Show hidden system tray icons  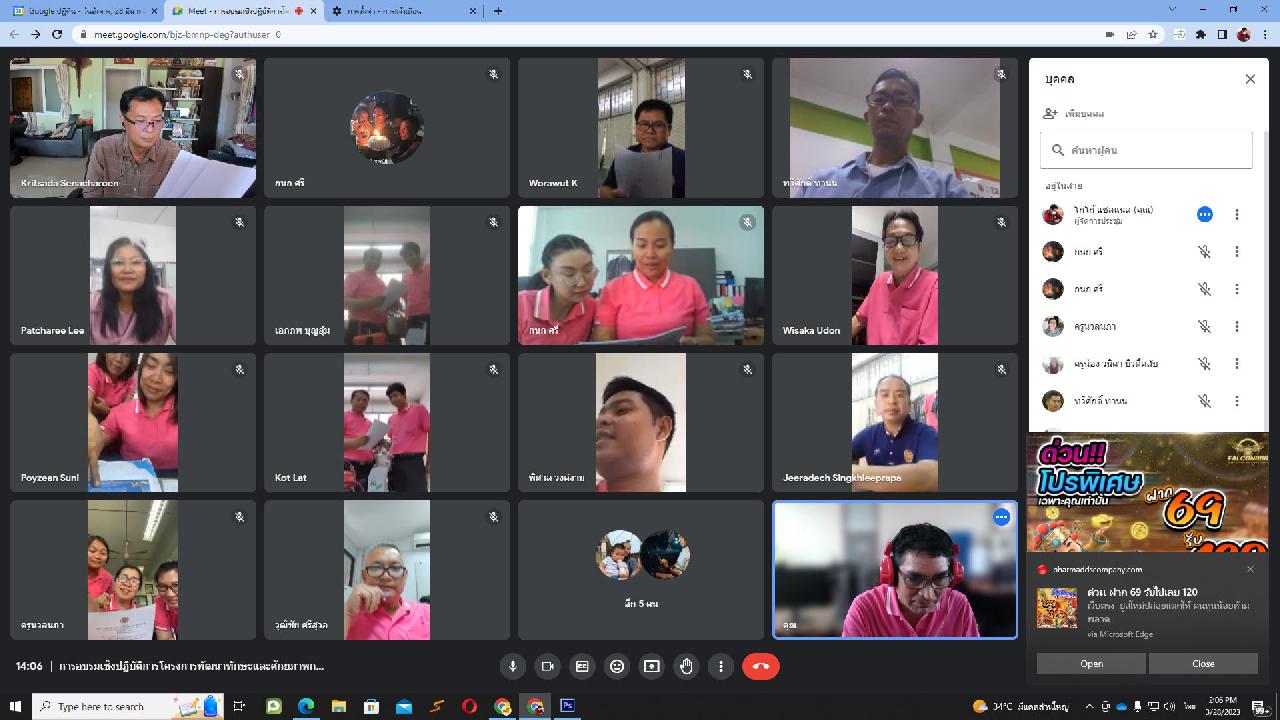tap(1092, 707)
